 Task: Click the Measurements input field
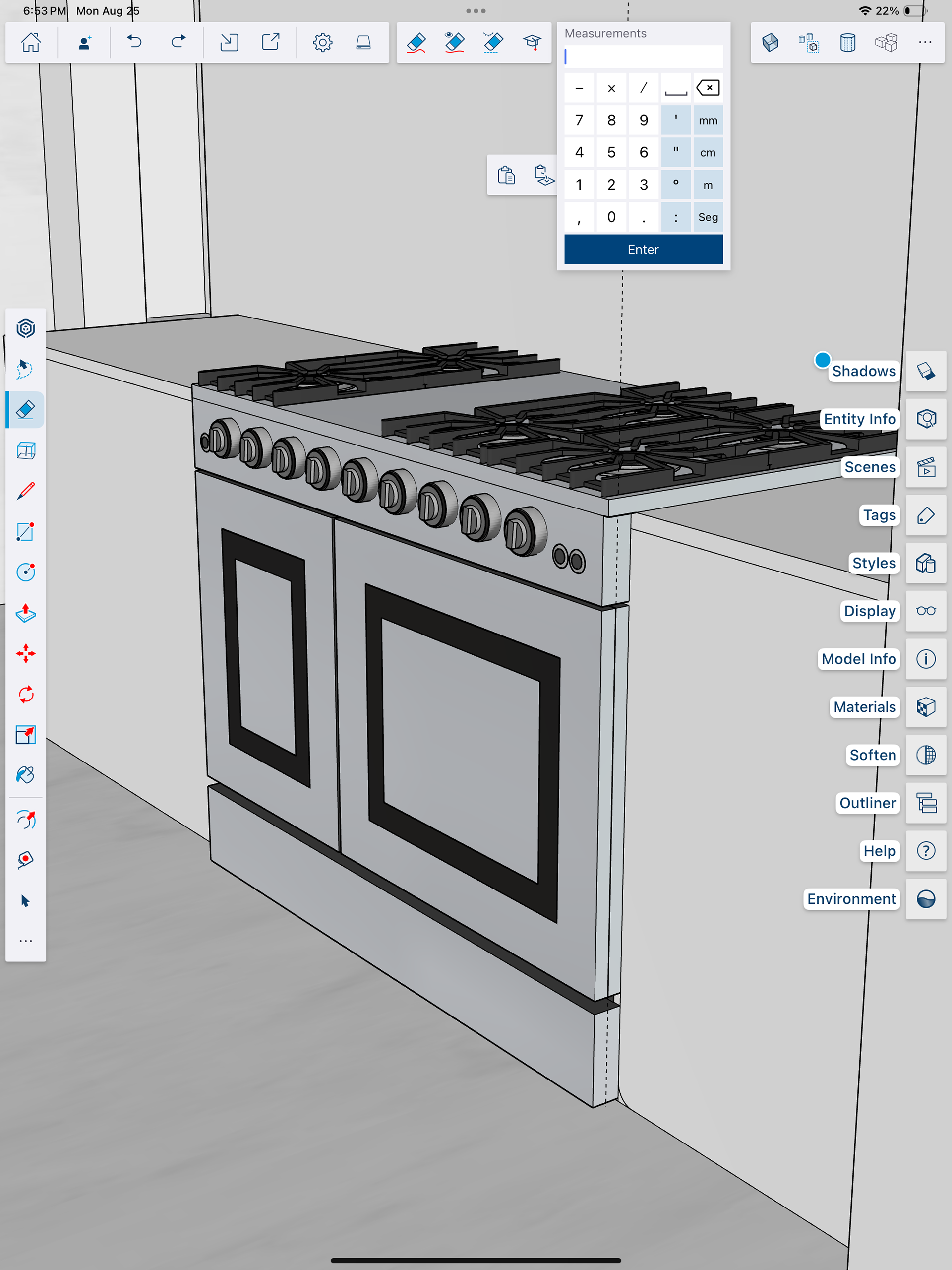click(x=643, y=57)
